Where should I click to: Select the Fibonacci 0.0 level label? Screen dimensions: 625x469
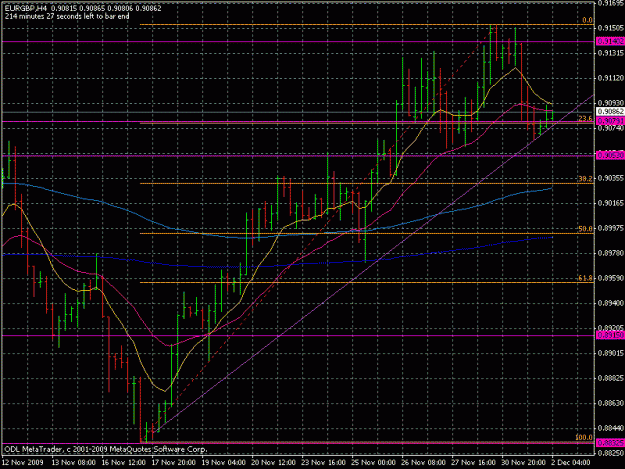(x=587, y=20)
